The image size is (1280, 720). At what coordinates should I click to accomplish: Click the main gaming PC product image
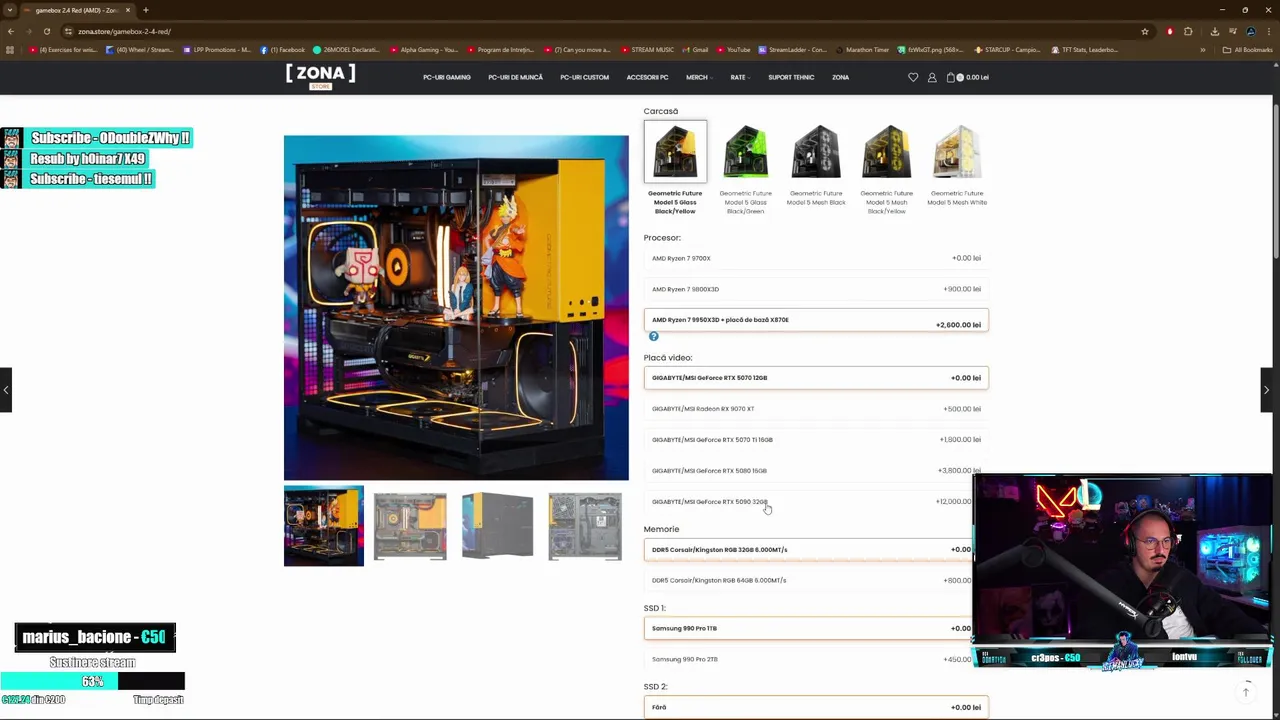click(456, 308)
